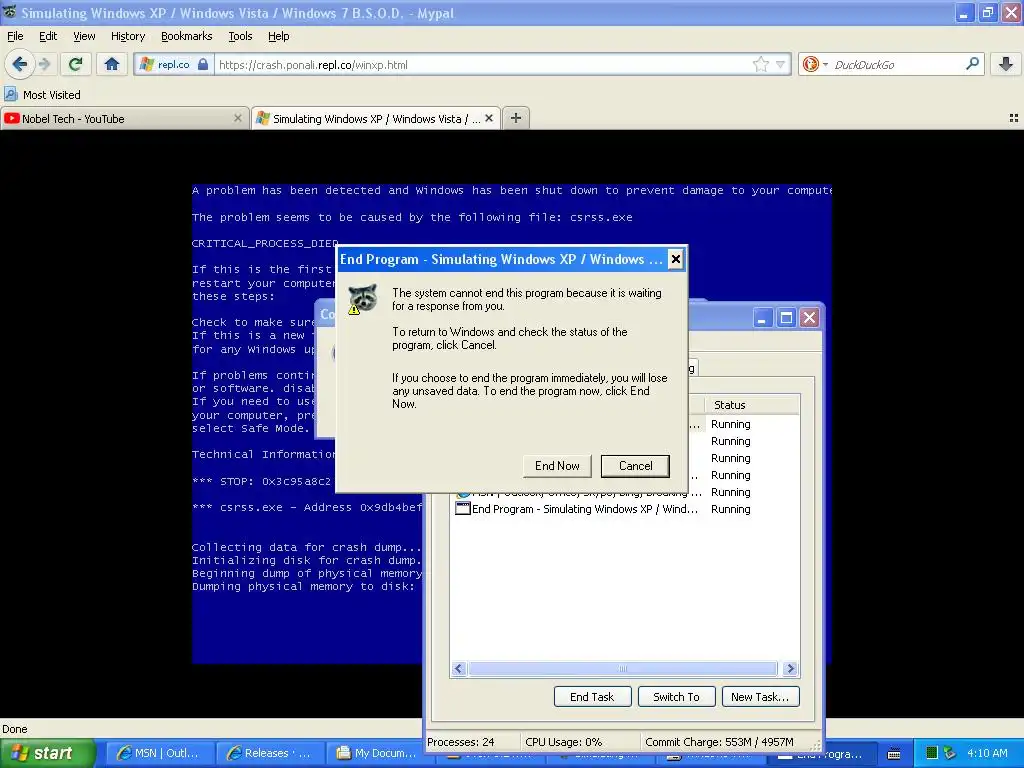Viewport: 1024px width, 768px height.
Task: Click 'Commit Charge: 553M / 4957M' status entry
Action: 719,742
